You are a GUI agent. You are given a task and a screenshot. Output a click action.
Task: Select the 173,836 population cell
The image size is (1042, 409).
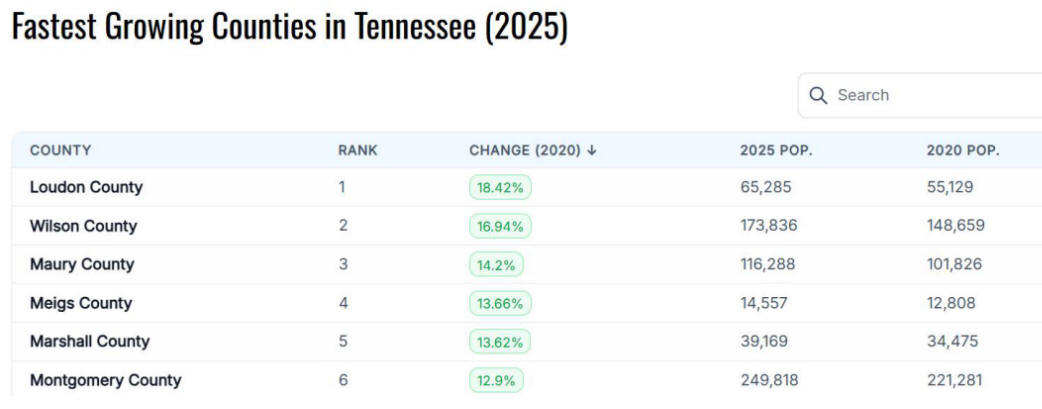769,225
